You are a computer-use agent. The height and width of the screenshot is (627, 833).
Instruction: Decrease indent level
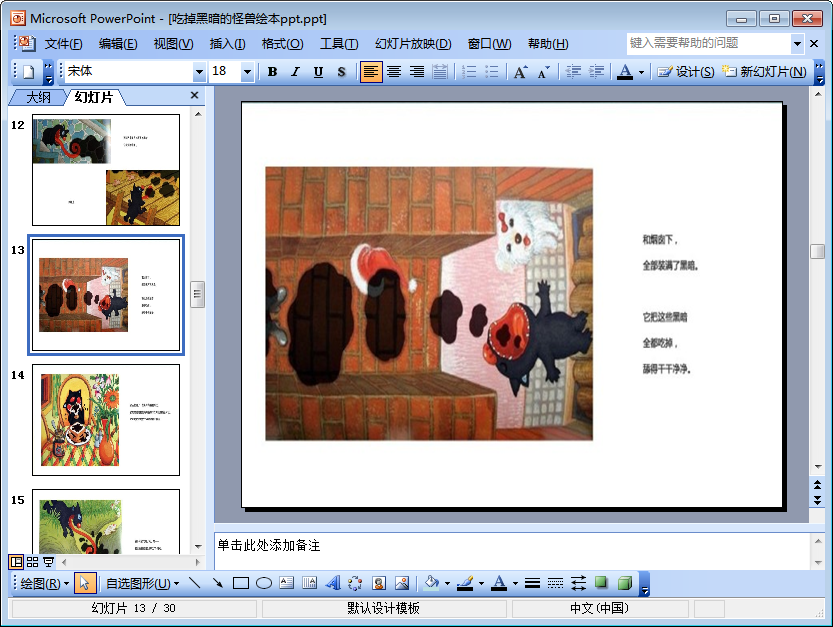[573, 72]
